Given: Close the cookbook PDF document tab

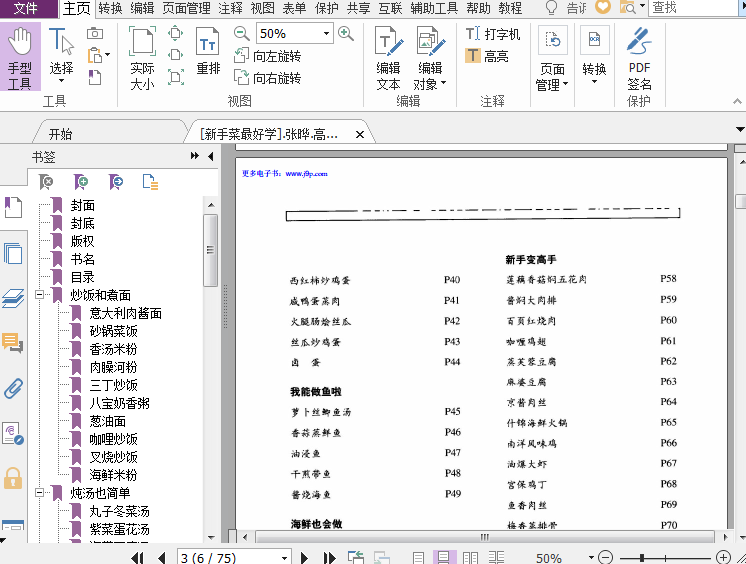Looking at the screenshot, I should (x=360, y=135).
